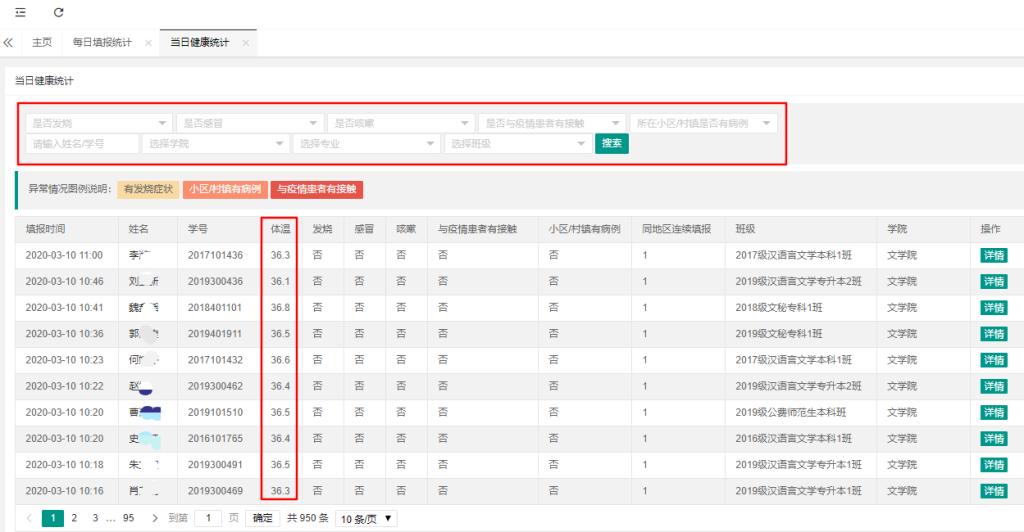
Task: Close the 当日健康统计 tab
Action: [246, 43]
